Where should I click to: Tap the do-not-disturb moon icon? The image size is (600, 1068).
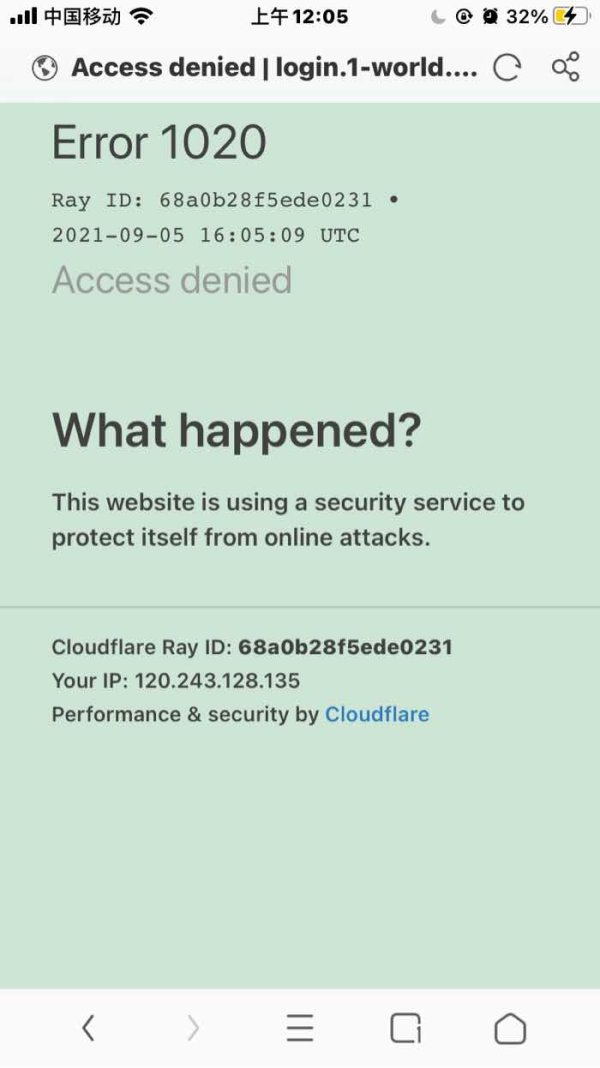pyautogui.click(x=439, y=16)
